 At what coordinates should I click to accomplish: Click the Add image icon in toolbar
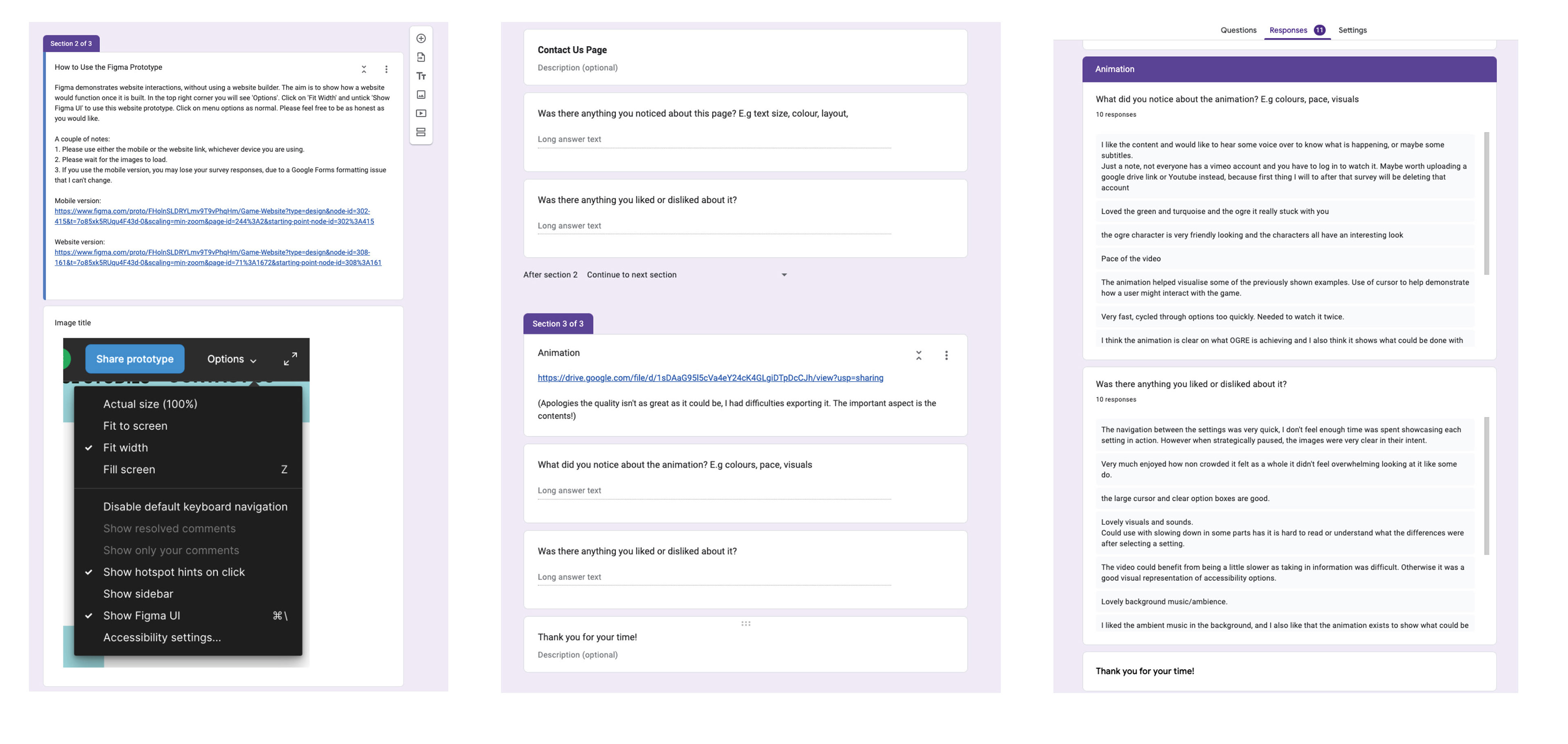tap(421, 95)
